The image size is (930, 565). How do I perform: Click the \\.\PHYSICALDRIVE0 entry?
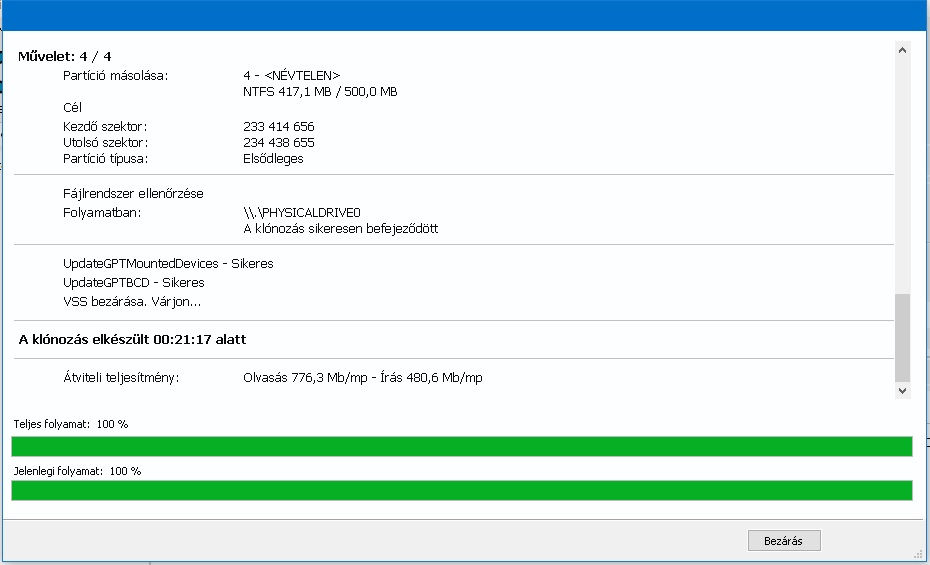(301, 213)
